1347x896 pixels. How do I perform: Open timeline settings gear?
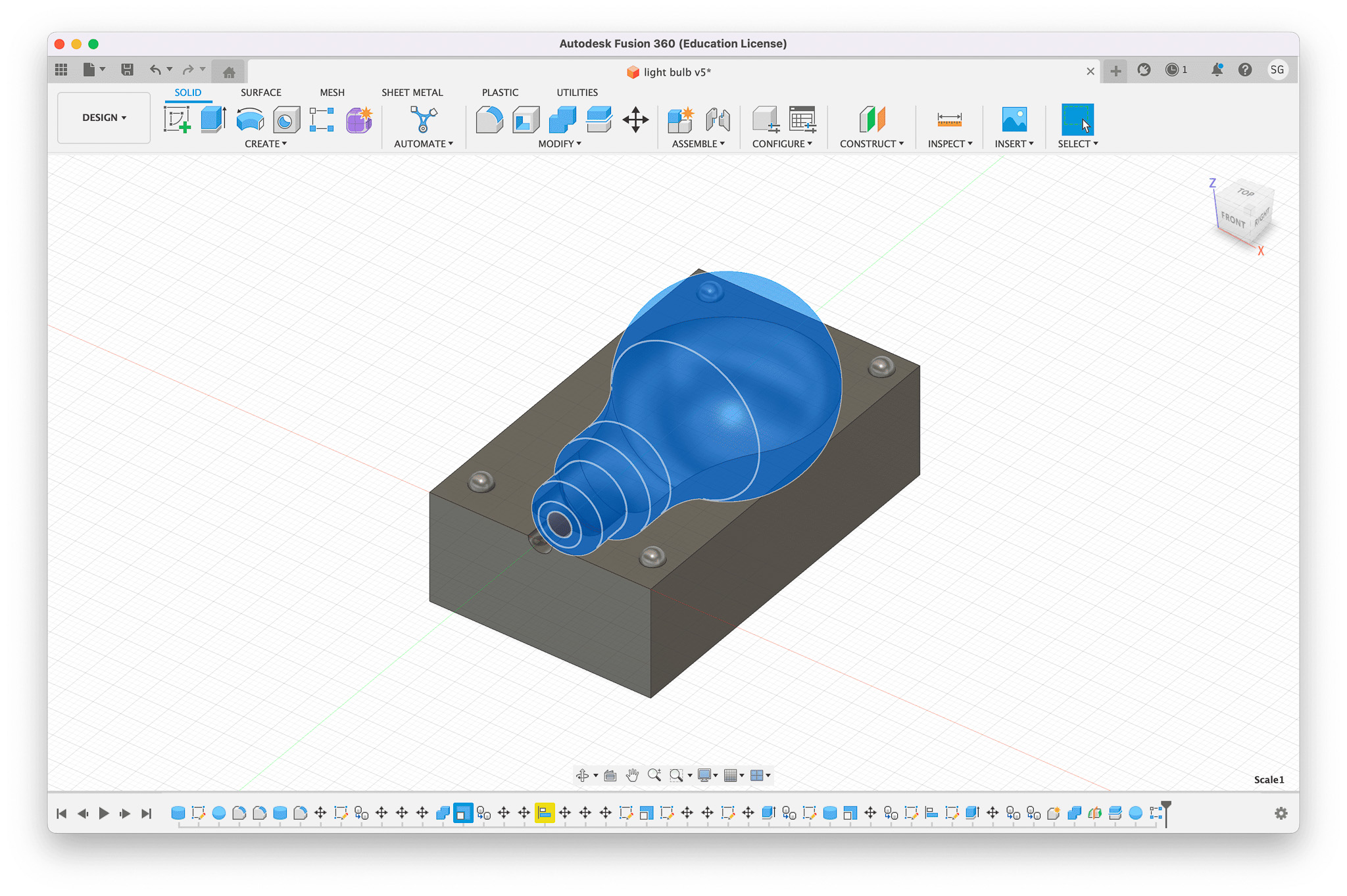1281,814
